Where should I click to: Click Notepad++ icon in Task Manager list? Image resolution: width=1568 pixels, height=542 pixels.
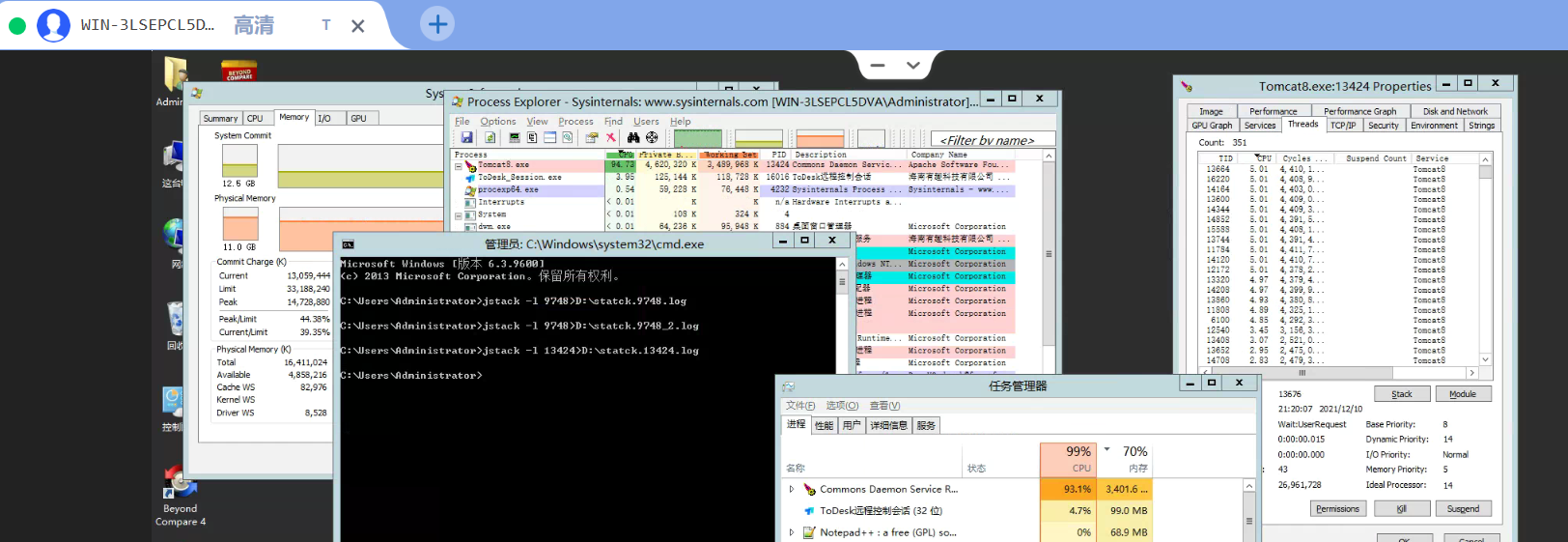tap(810, 532)
